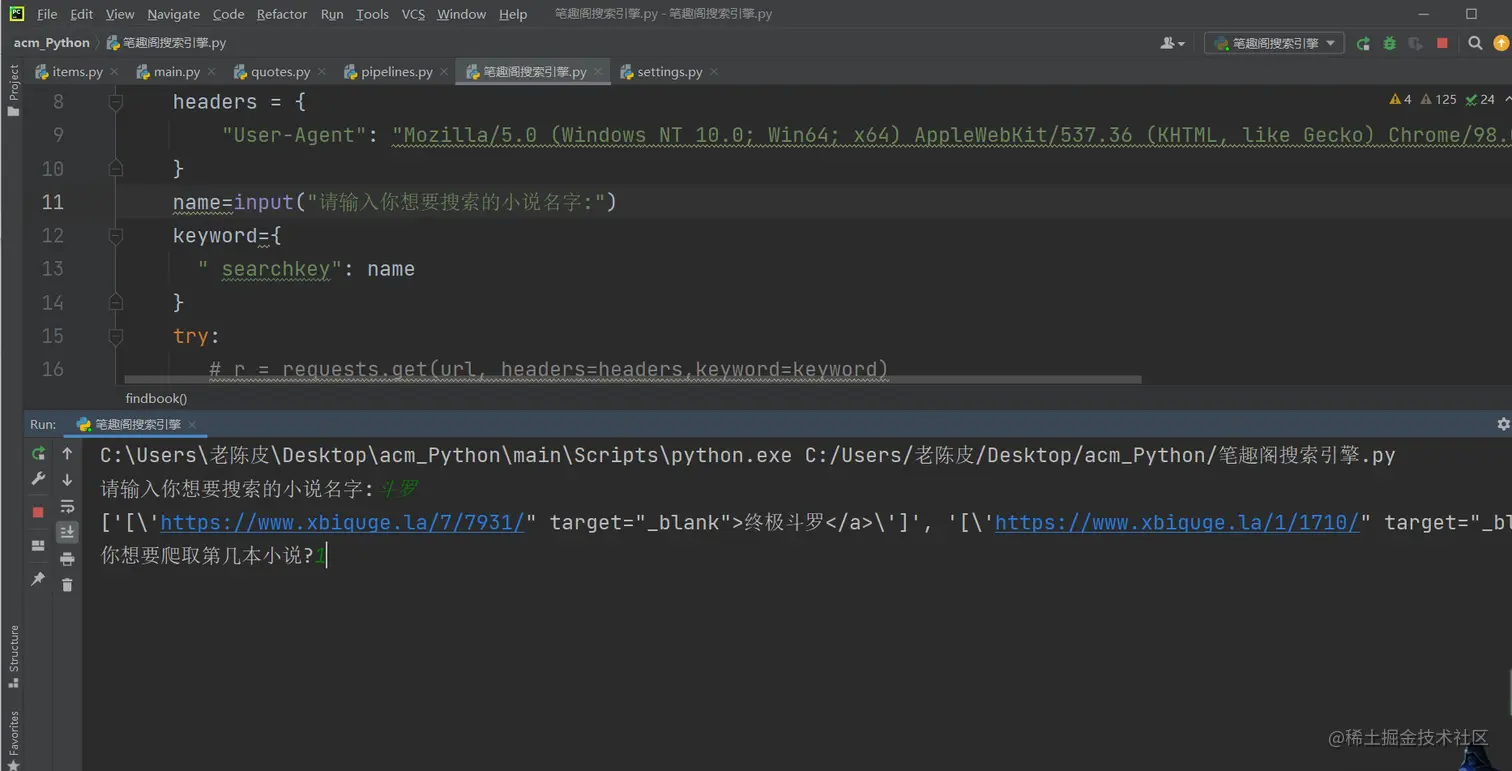Viewport: 1512px width, 771px height.
Task: Open the Structure tool window sidebar tab
Action: click(x=13, y=657)
